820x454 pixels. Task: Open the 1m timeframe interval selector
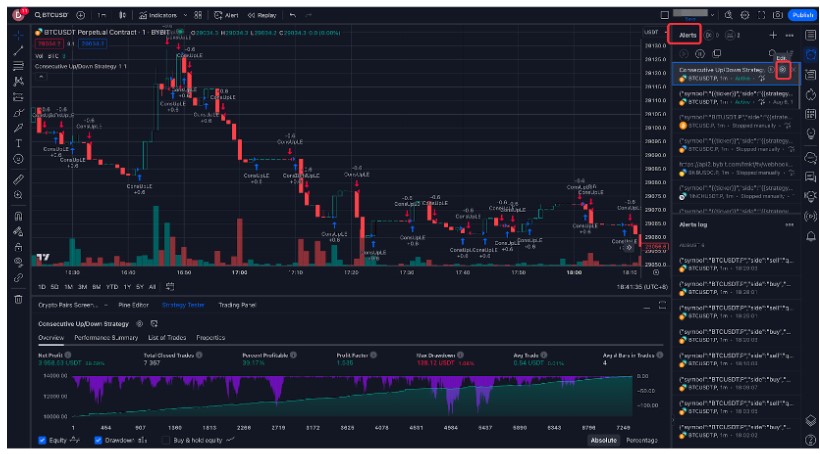point(101,15)
